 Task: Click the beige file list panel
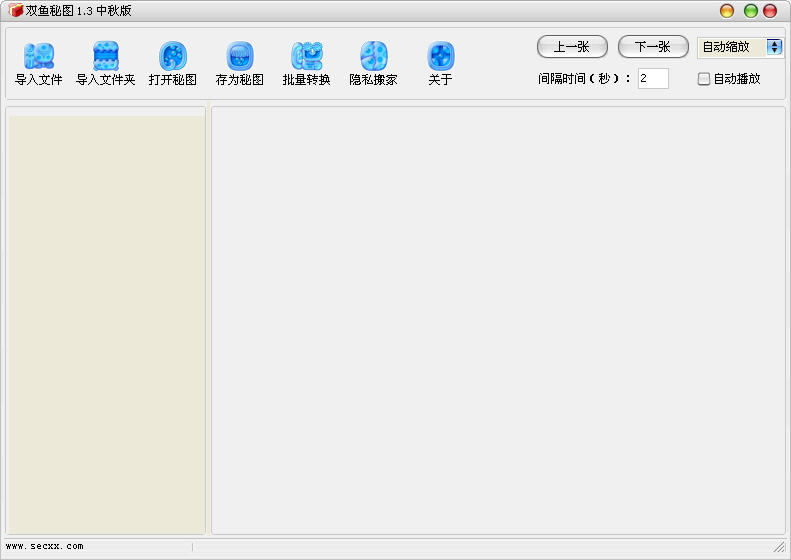[107, 325]
